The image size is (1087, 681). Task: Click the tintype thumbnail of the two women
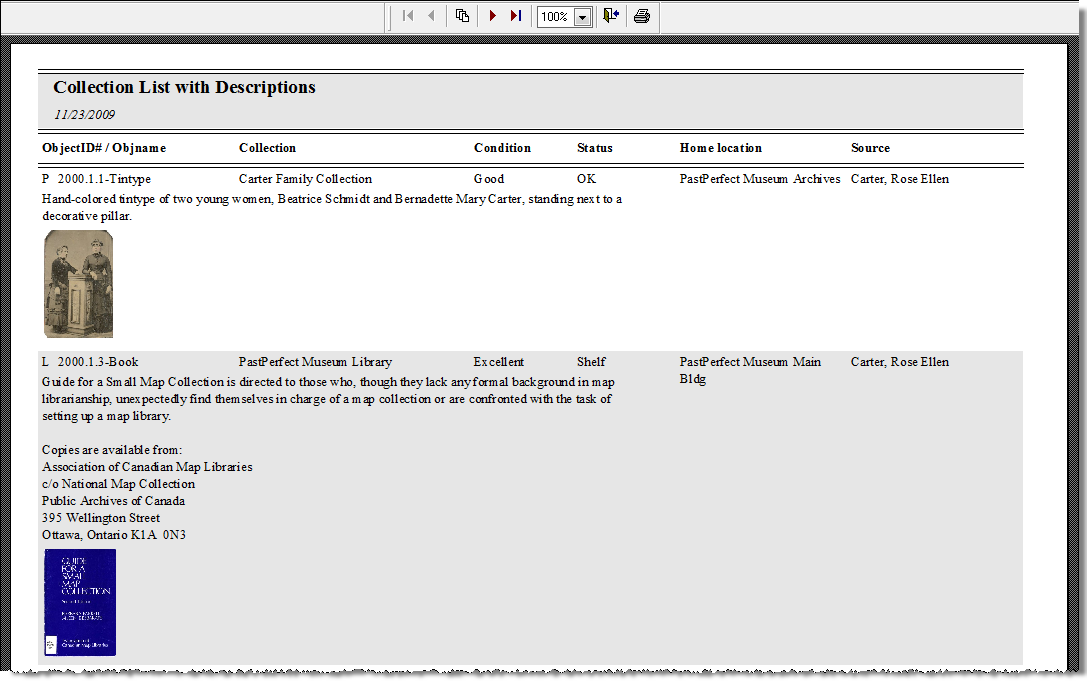pyautogui.click(x=78, y=283)
